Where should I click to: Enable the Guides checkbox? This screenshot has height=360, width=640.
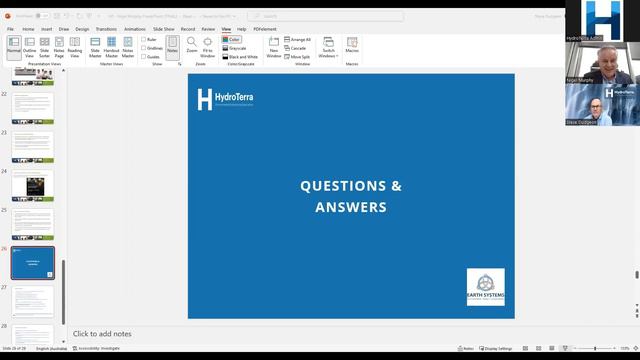click(x=150, y=57)
